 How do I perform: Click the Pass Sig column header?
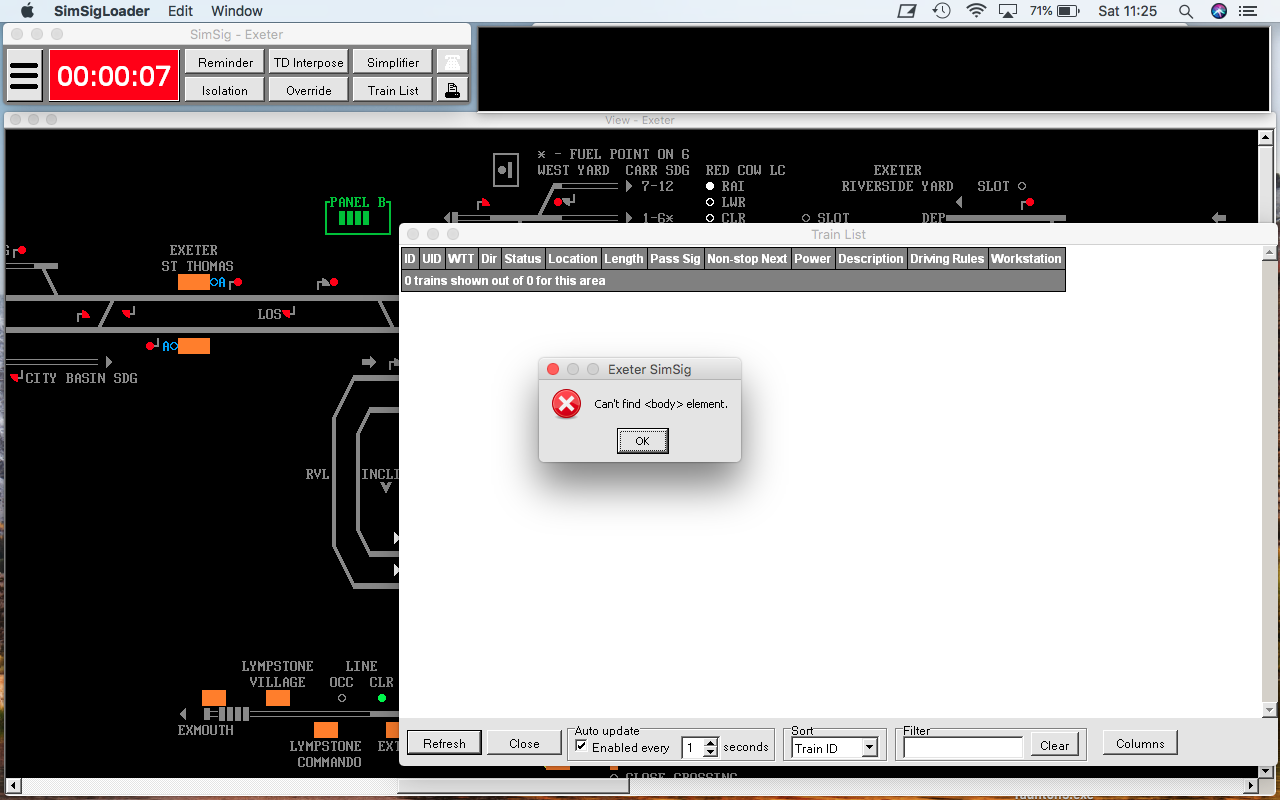pyautogui.click(x=675, y=258)
